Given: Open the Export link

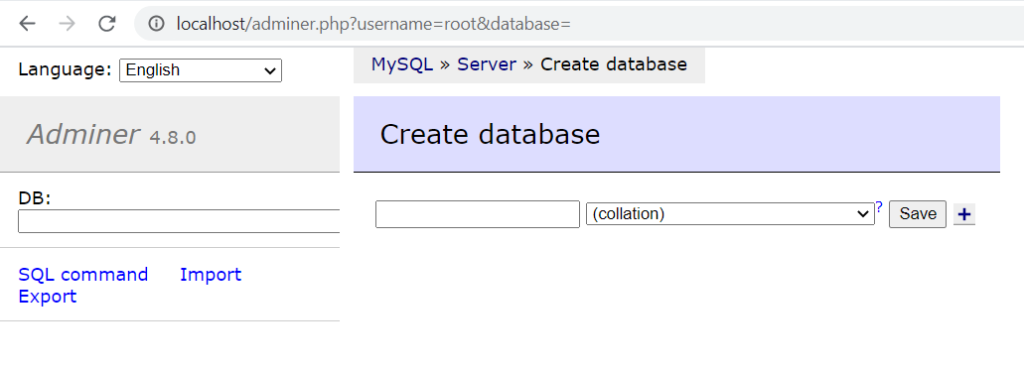Looking at the screenshot, I should pos(47,297).
